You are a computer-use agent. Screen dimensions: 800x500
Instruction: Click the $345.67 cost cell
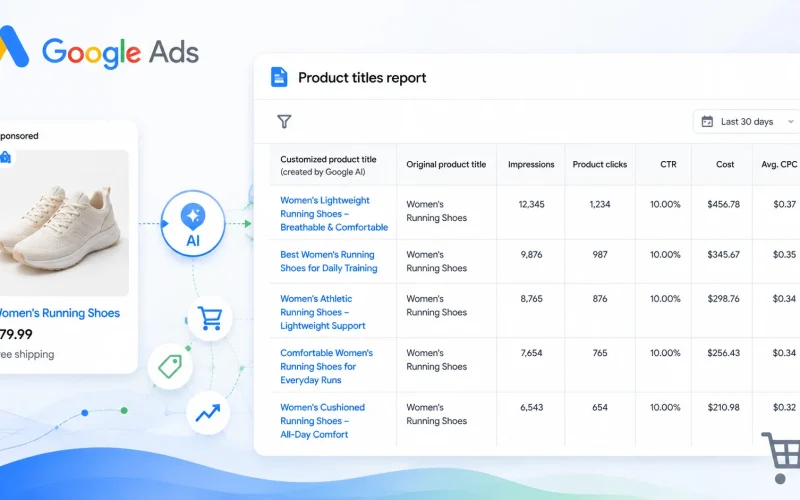pyautogui.click(x=723, y=255)
